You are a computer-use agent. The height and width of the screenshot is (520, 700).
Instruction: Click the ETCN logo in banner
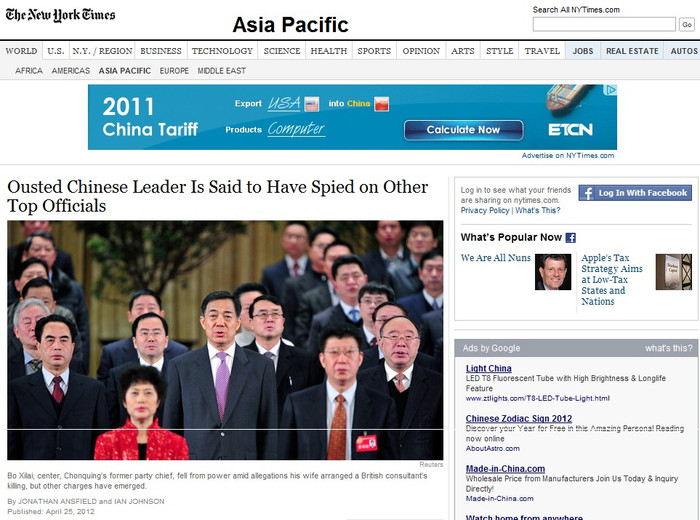point(570,129)
